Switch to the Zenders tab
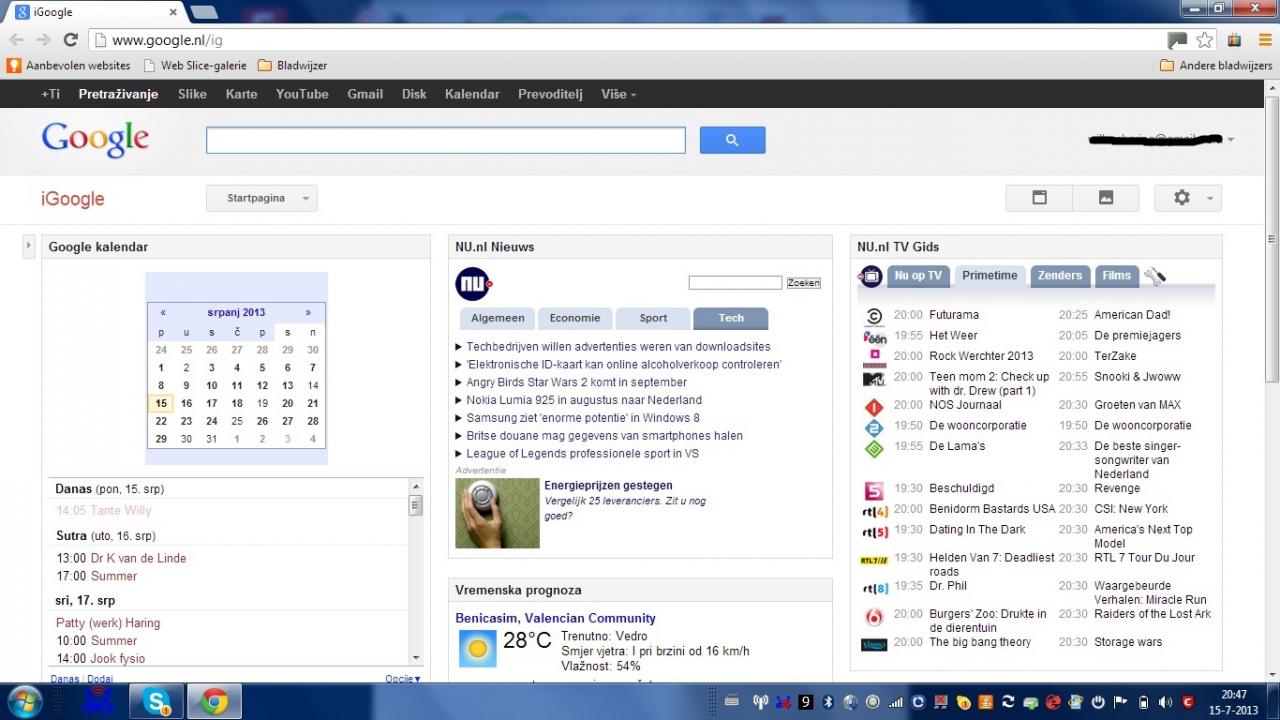This screenshot has height=720, width=1280. click(1060, 276)
